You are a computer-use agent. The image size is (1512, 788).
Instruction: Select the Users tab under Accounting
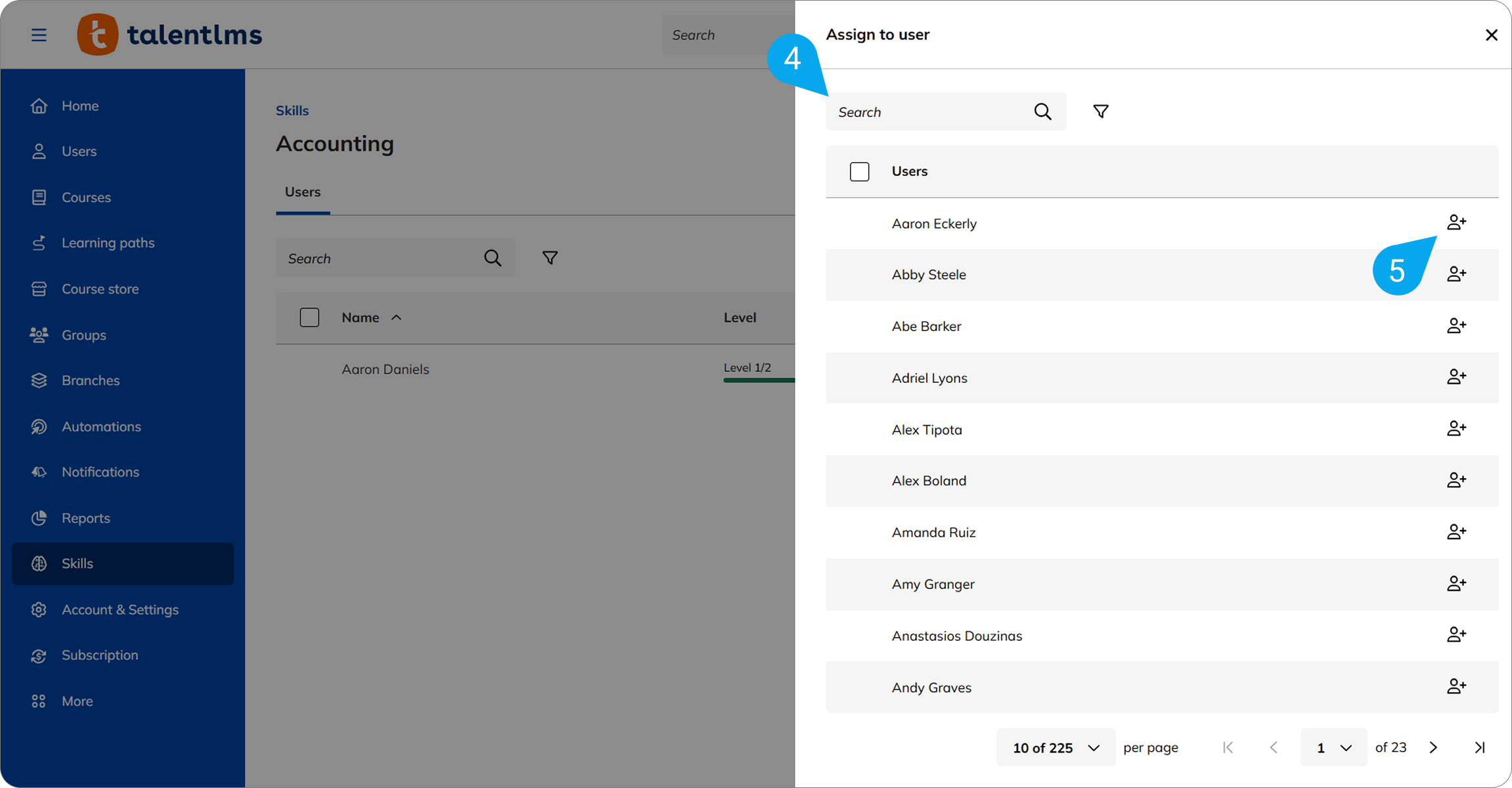[303, 192]
